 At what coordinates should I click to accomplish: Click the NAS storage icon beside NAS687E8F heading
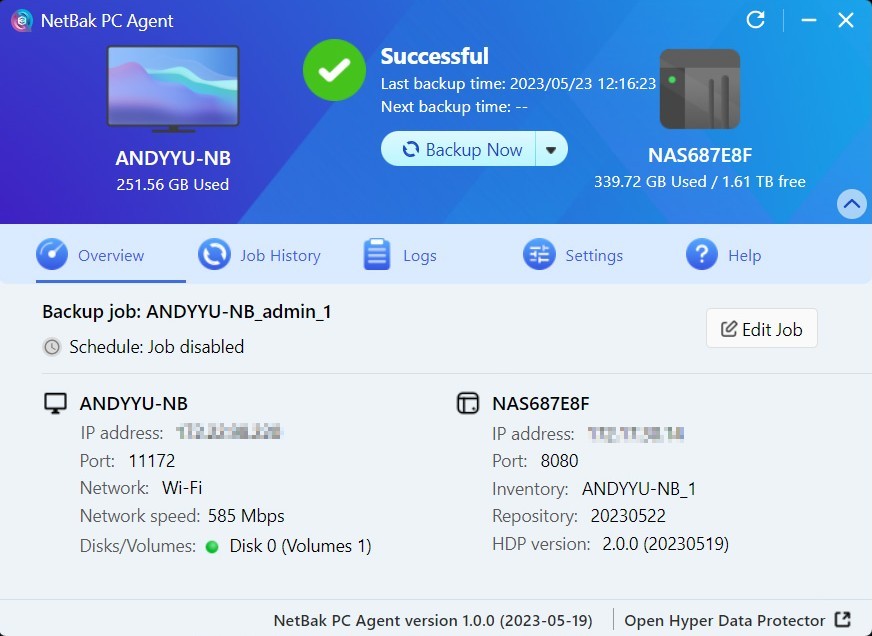468,404
